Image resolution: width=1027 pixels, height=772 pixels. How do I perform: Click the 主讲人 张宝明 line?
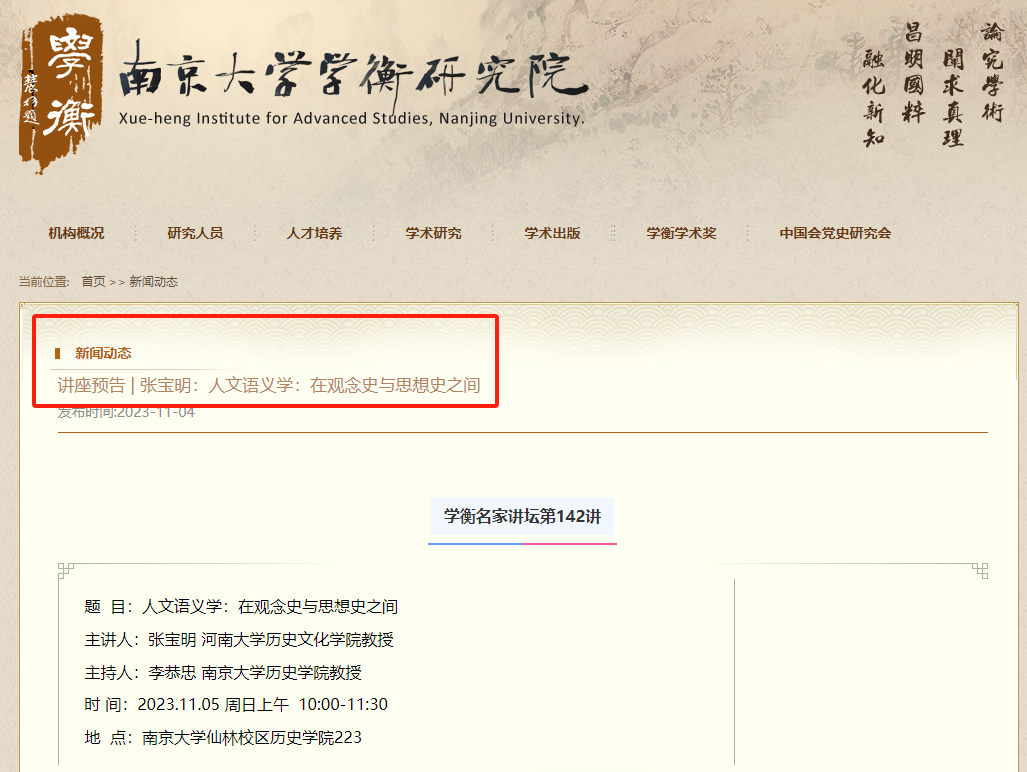tap(239, 640)
